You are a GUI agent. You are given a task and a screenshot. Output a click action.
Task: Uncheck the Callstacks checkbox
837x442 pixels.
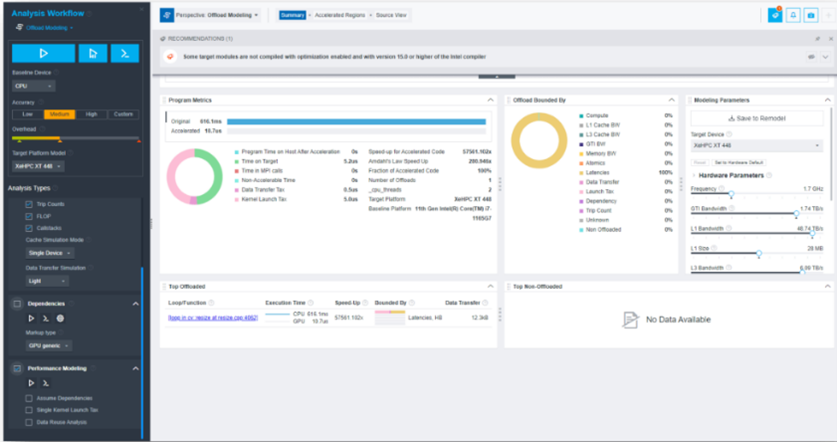[x=28, y=228]
